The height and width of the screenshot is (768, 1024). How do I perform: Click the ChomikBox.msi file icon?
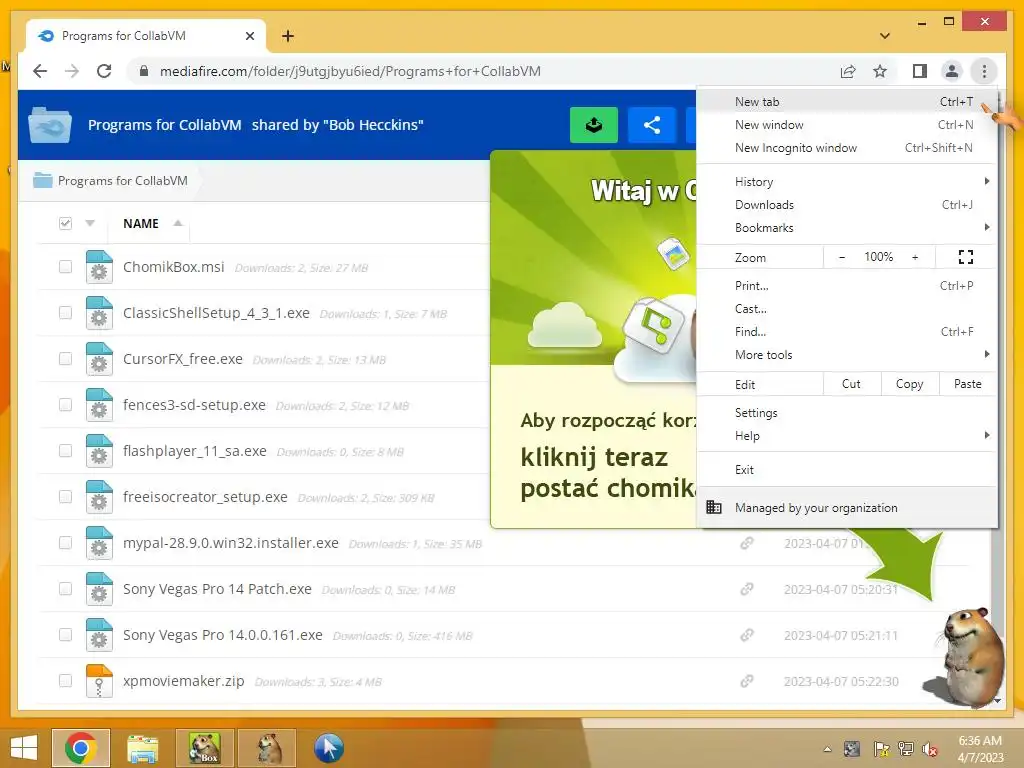[99, 267]
